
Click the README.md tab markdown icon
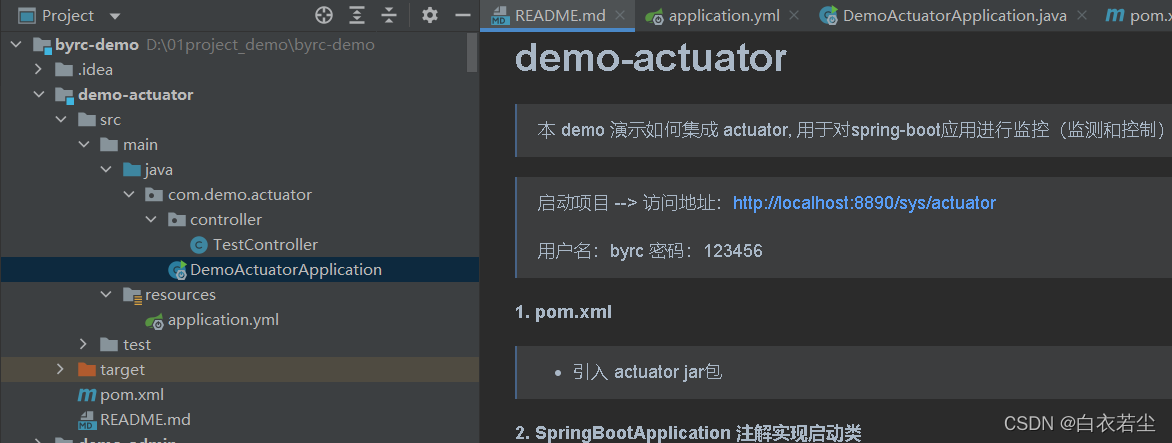point(499,16)
